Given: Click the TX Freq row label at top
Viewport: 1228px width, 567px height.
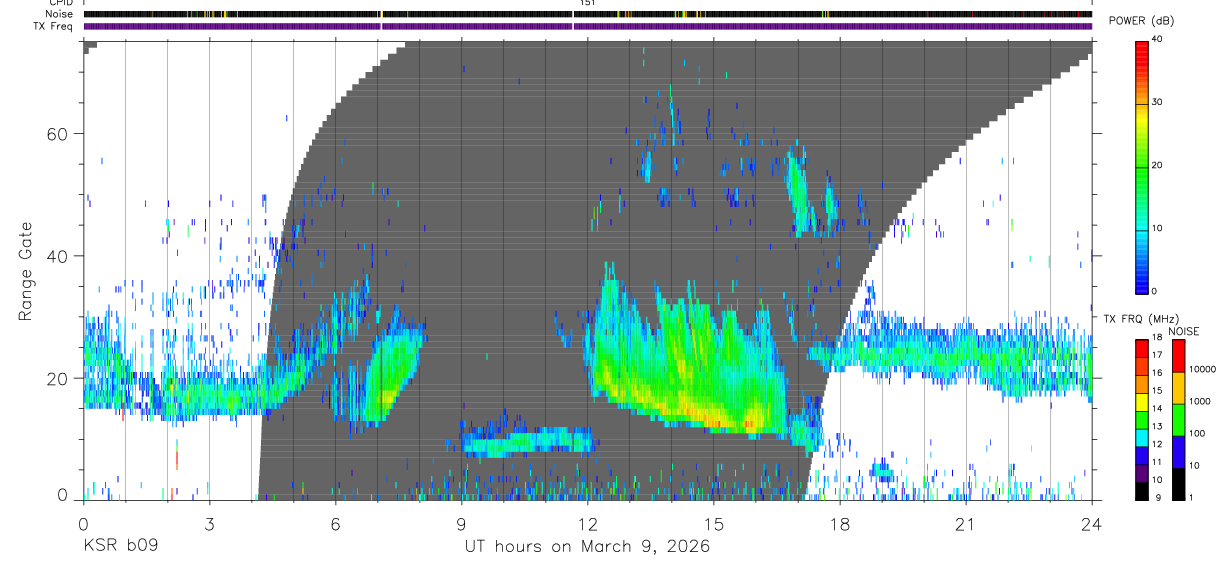Looking at the screenshot, I should (54, 25).
